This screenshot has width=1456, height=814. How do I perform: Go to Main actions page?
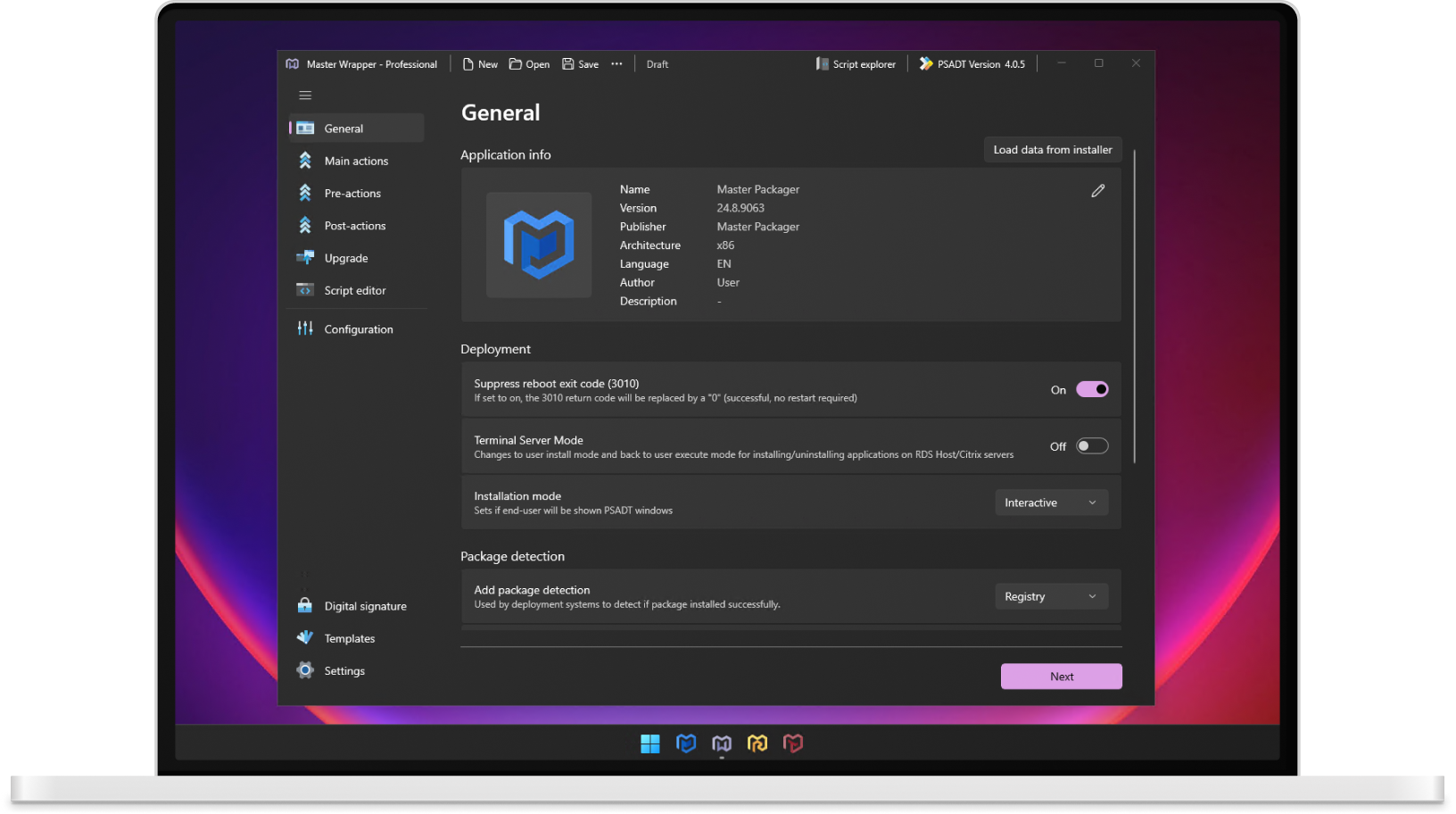(356, 162)
